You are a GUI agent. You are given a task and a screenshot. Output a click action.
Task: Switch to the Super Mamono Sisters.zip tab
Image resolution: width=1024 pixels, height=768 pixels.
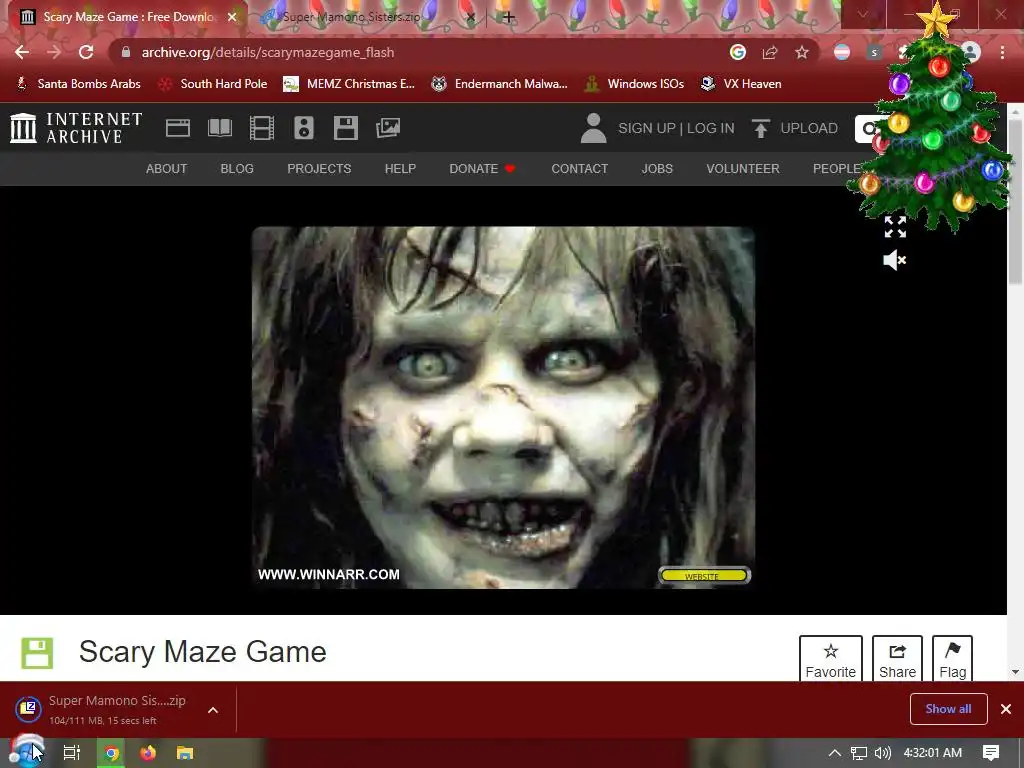pyautogui.click(x=351, y=17)
